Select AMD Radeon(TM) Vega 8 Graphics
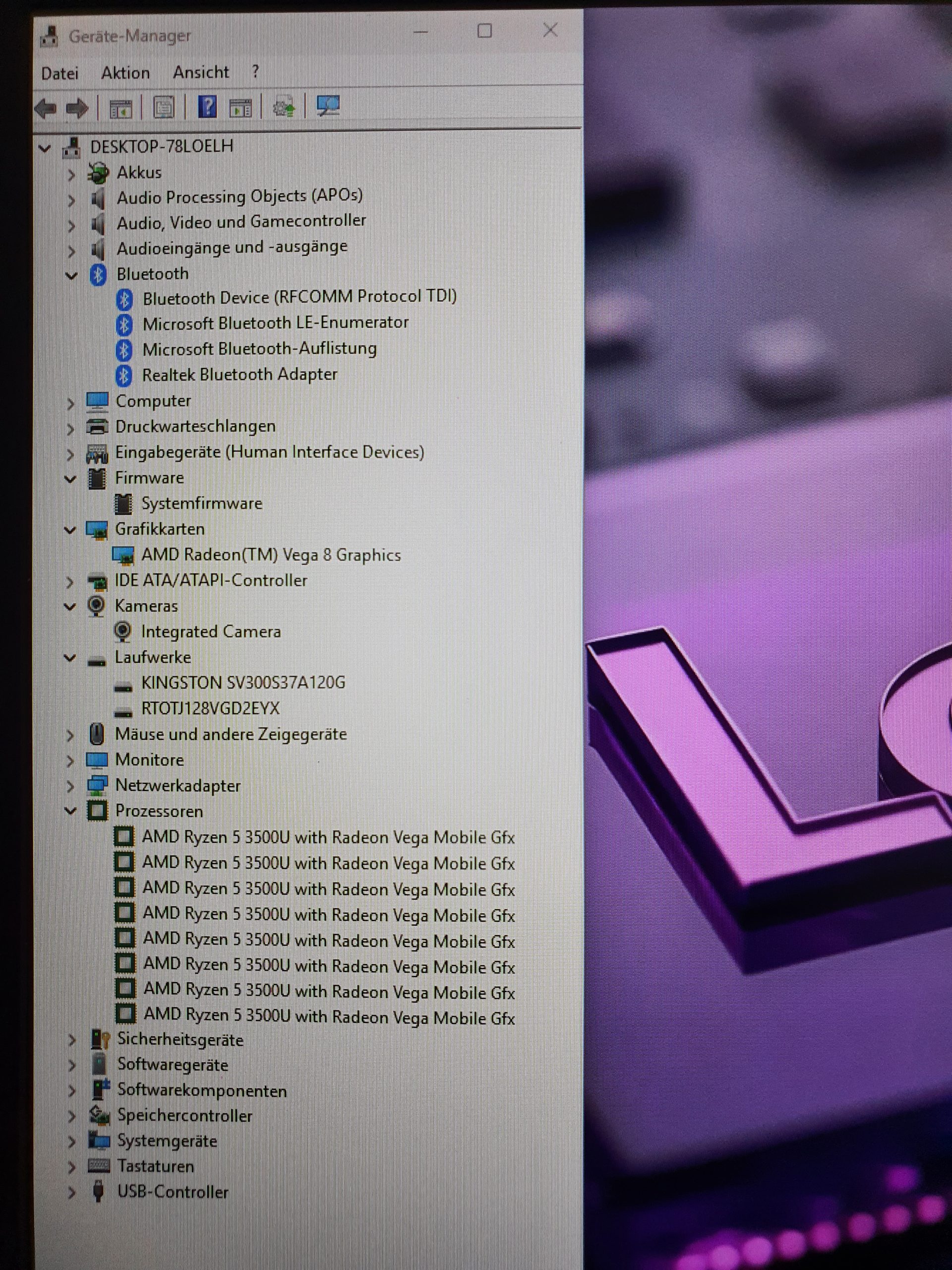Image resolution: width=952 pixels, height=1270 pixels. click(271, 555)
